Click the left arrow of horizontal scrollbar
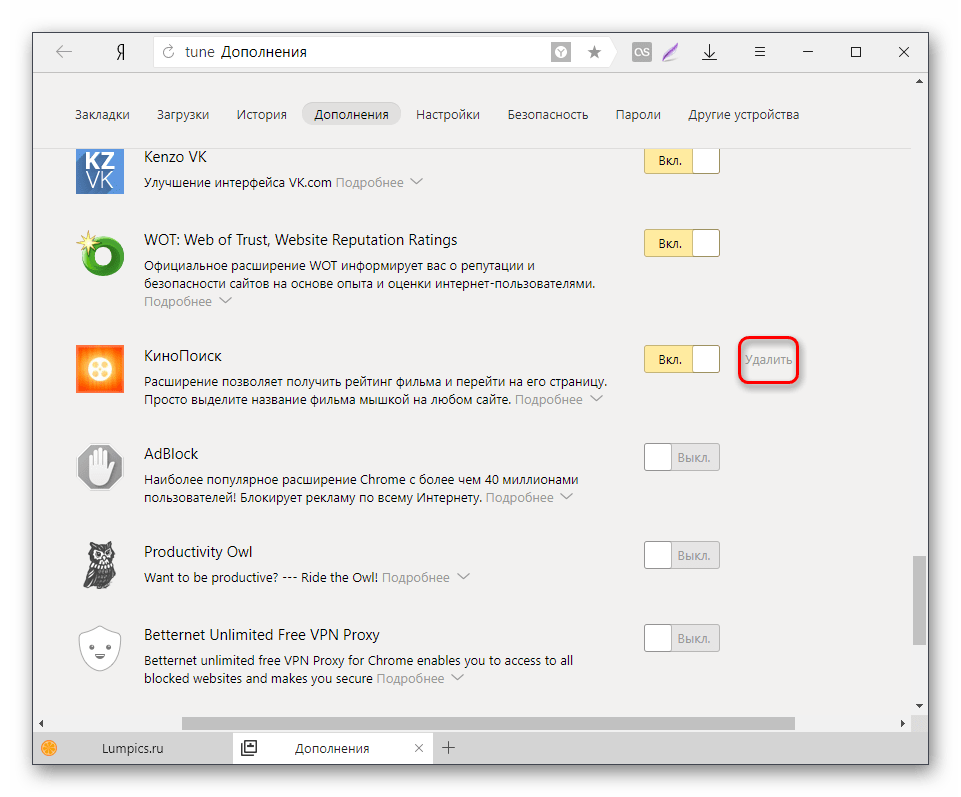The height and width of the screenshot is (797, 961). coord(41,723)
